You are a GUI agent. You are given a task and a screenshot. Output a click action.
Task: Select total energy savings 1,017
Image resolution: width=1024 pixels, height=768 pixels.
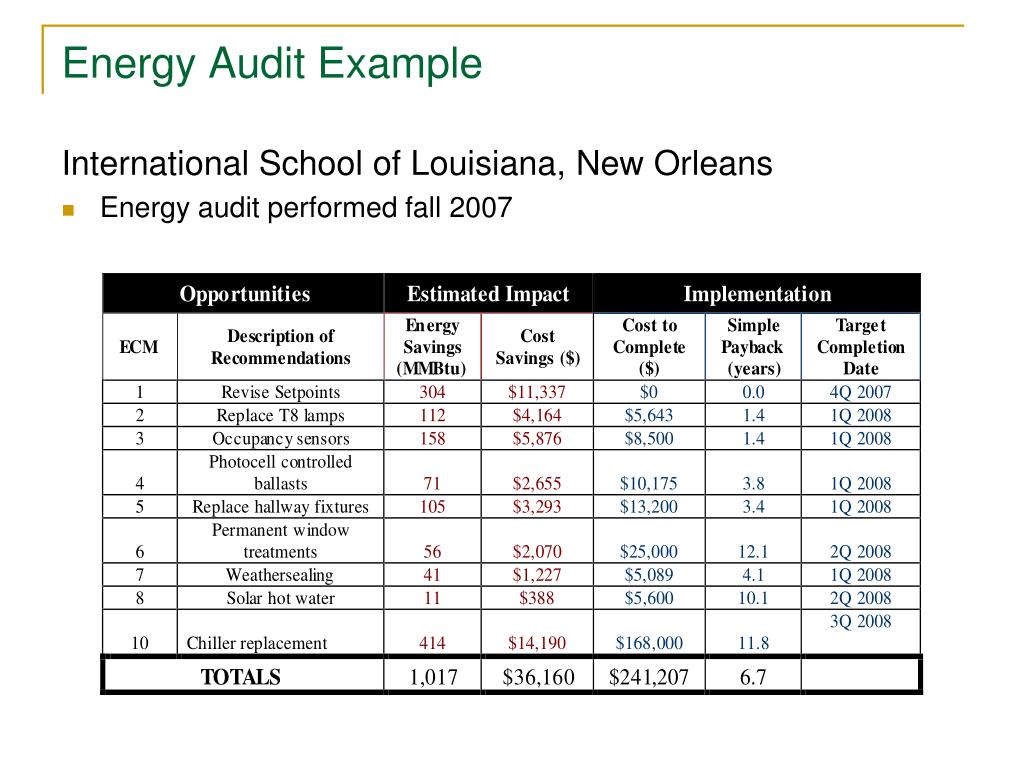click(433, 677)
